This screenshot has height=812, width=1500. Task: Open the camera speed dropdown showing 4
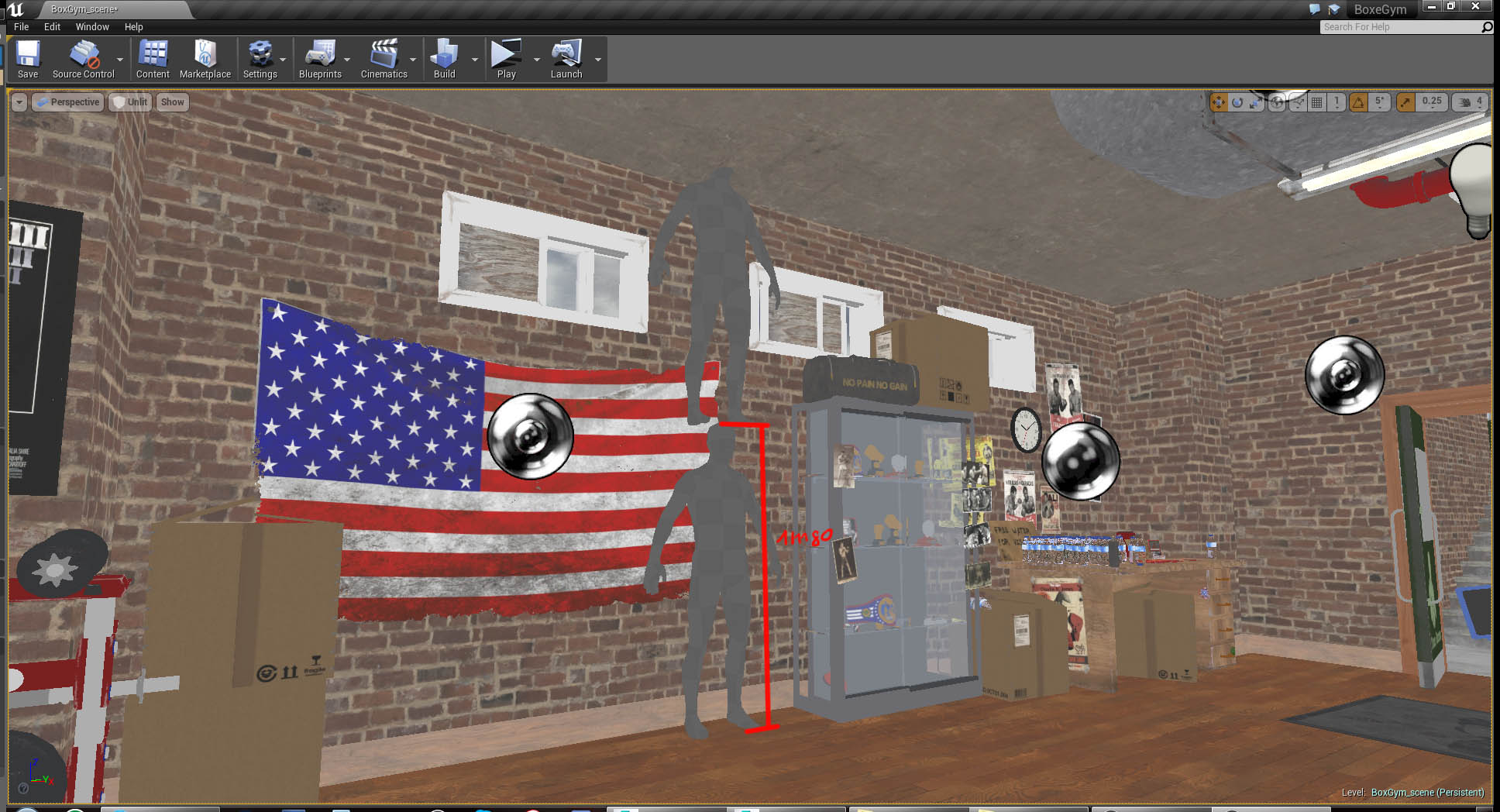pyautogui.click(x=1469, y=102)
